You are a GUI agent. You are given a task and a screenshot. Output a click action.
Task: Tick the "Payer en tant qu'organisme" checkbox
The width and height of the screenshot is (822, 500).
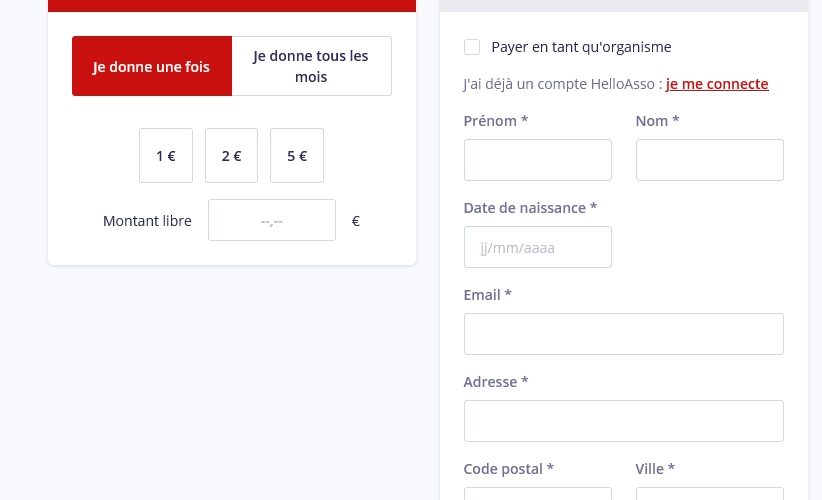coord(472,47)
